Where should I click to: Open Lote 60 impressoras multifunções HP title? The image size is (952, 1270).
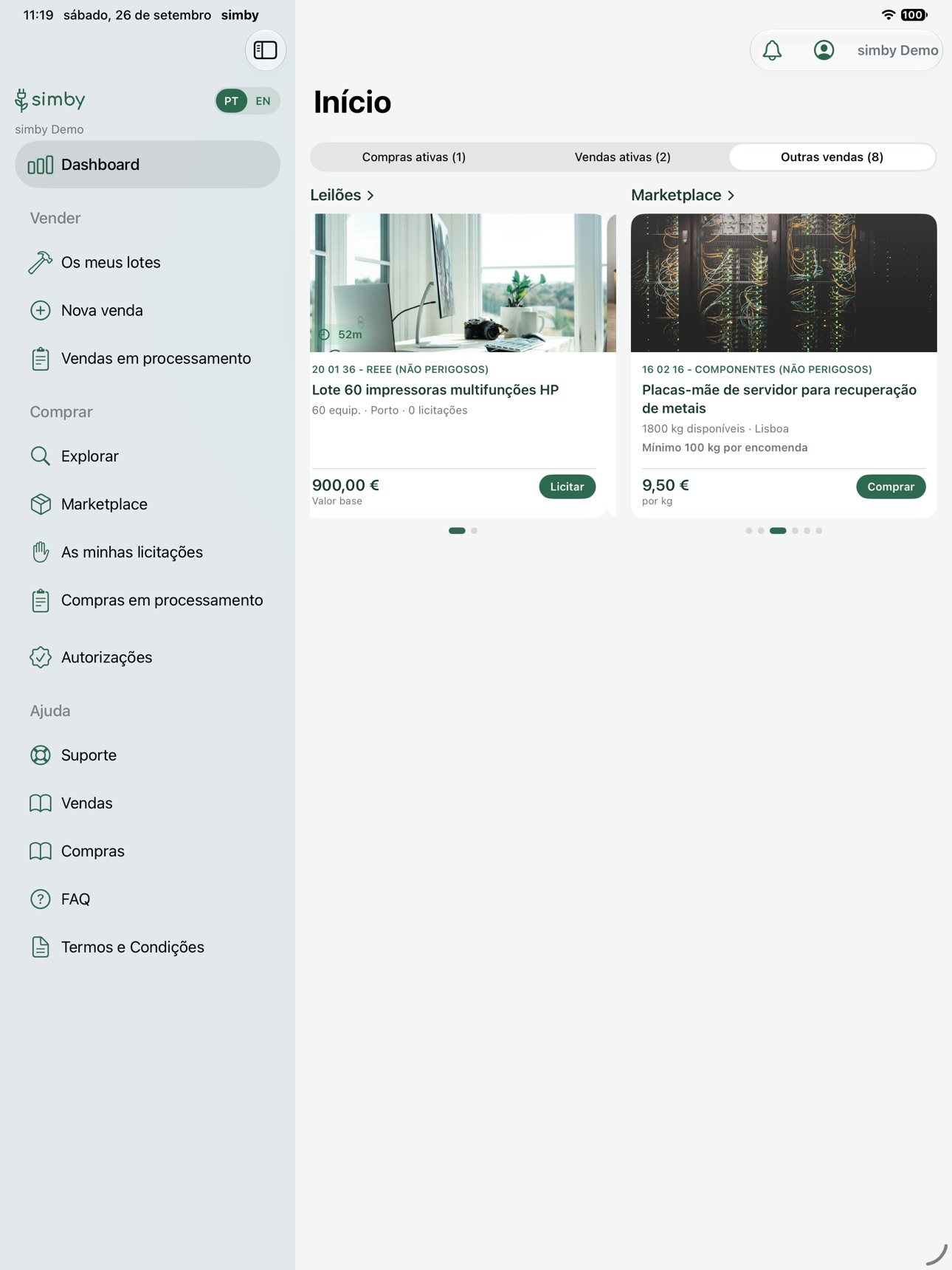tap(435, 390)
